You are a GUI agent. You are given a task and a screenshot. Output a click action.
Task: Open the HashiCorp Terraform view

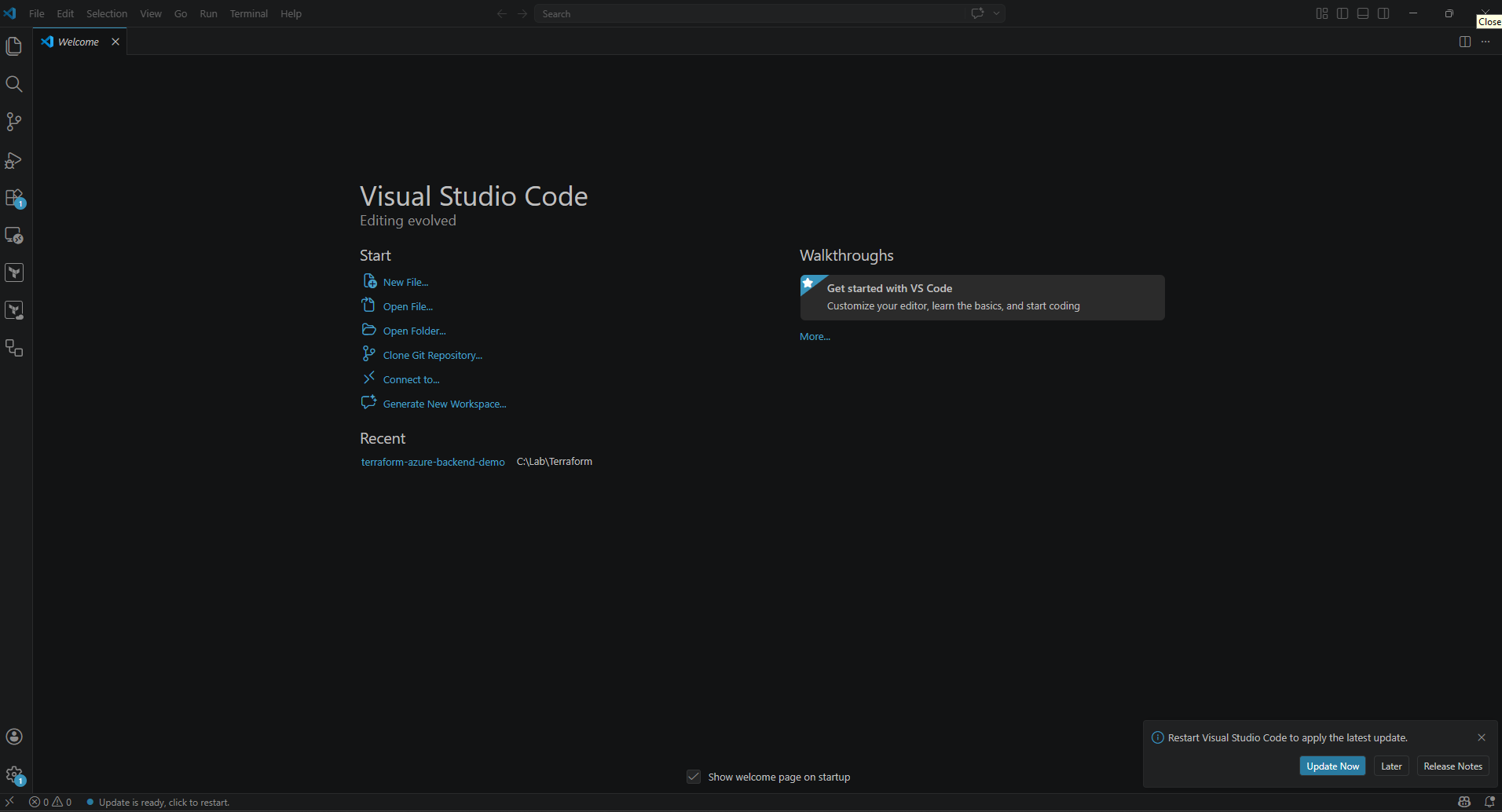14,272
